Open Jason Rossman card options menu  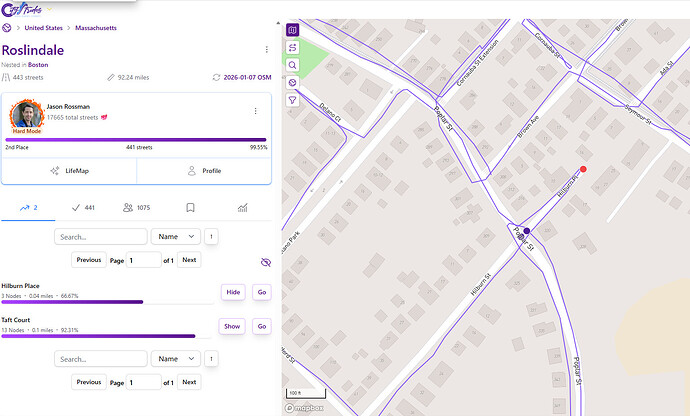click(x=255, y=111)
